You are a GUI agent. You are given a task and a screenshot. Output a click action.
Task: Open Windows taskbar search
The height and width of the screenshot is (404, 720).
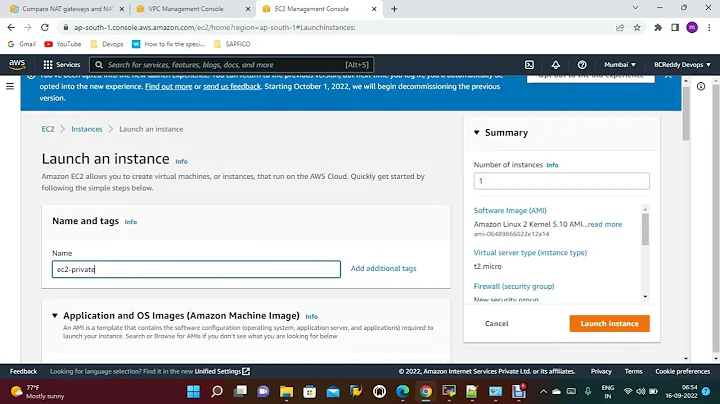tap(217, 391)
